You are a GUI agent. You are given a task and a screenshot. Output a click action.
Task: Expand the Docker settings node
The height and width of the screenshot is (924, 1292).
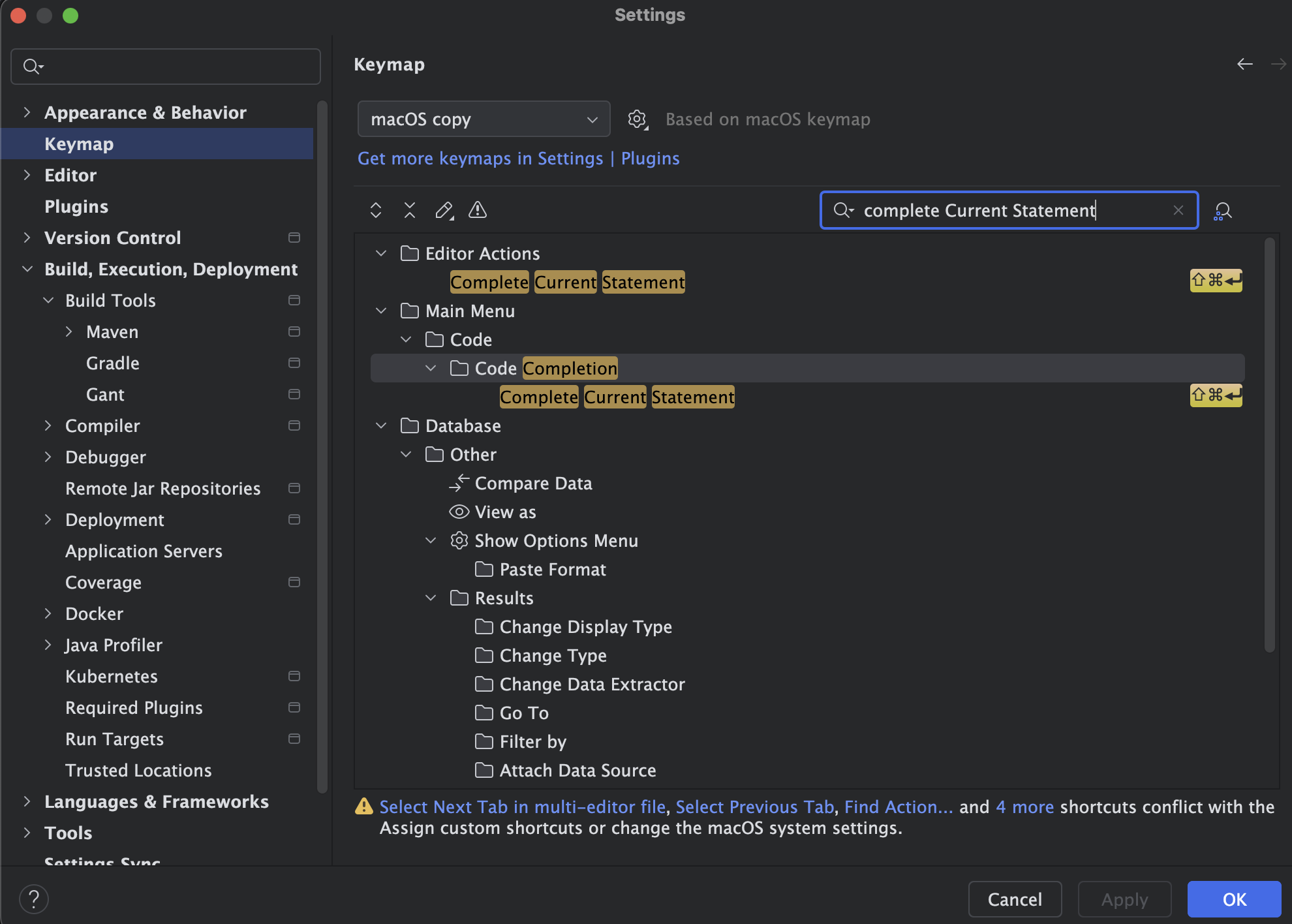48,613
